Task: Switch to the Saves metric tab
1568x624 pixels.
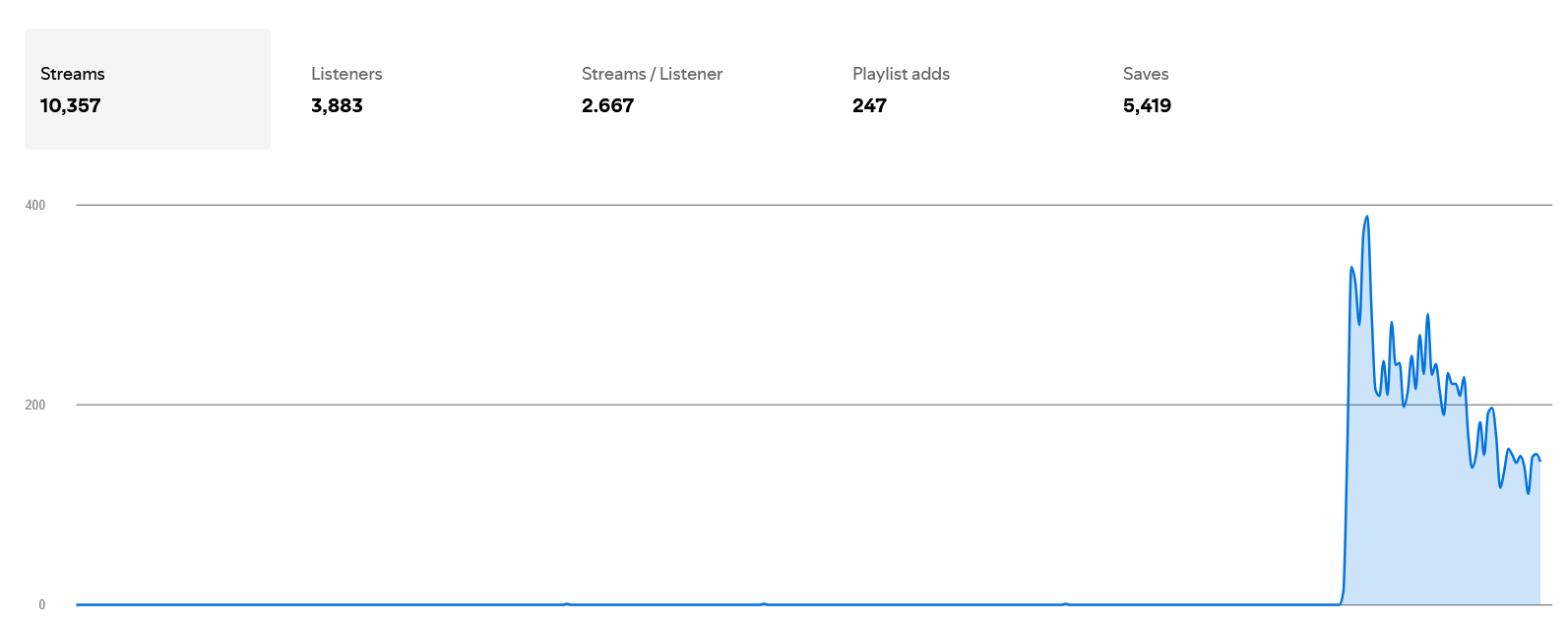Action: tap(1146, 74)
